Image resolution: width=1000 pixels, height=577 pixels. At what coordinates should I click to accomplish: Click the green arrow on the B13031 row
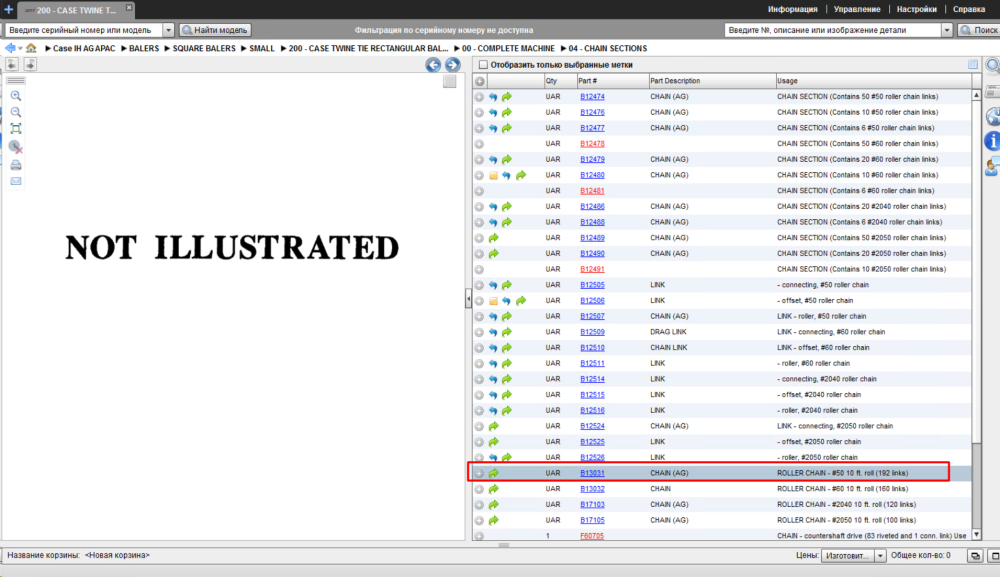(494, 474)
